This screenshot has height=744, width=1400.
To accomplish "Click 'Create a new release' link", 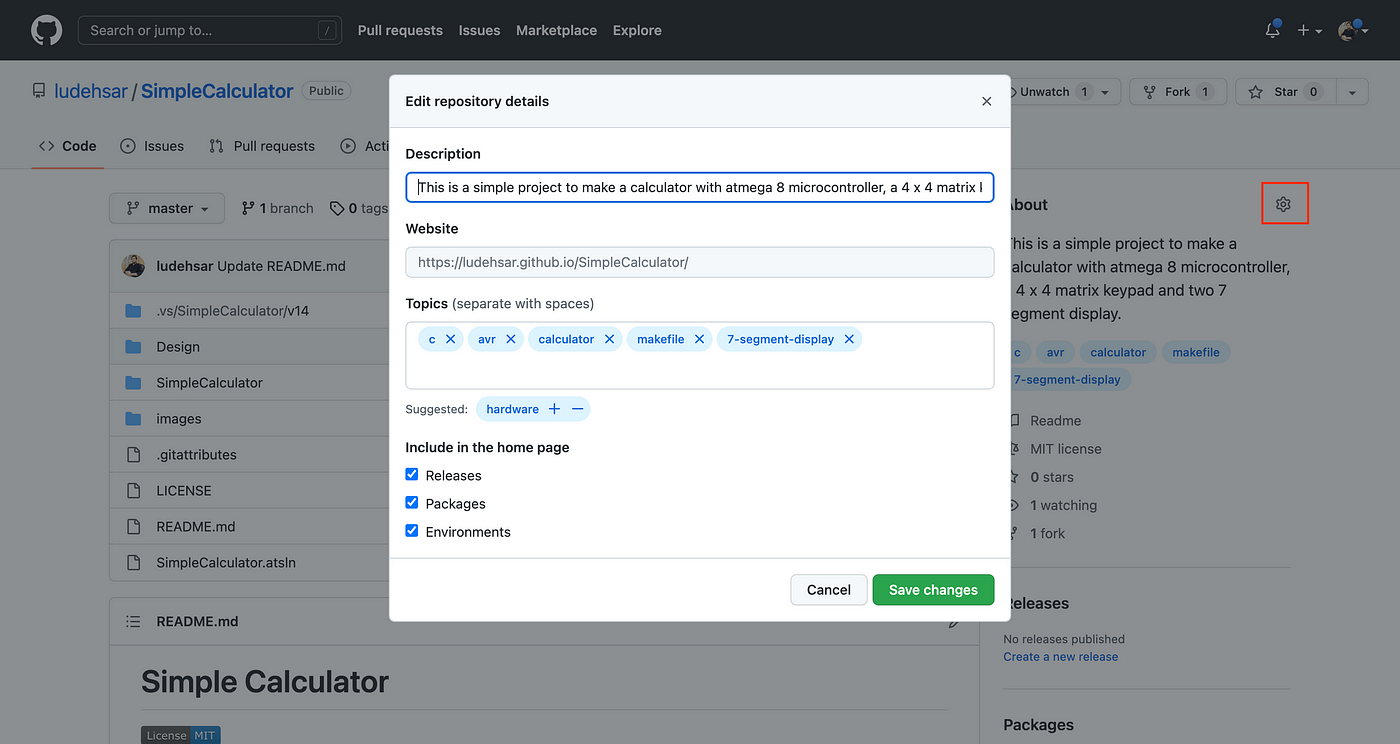I will tap(1061, 657).
